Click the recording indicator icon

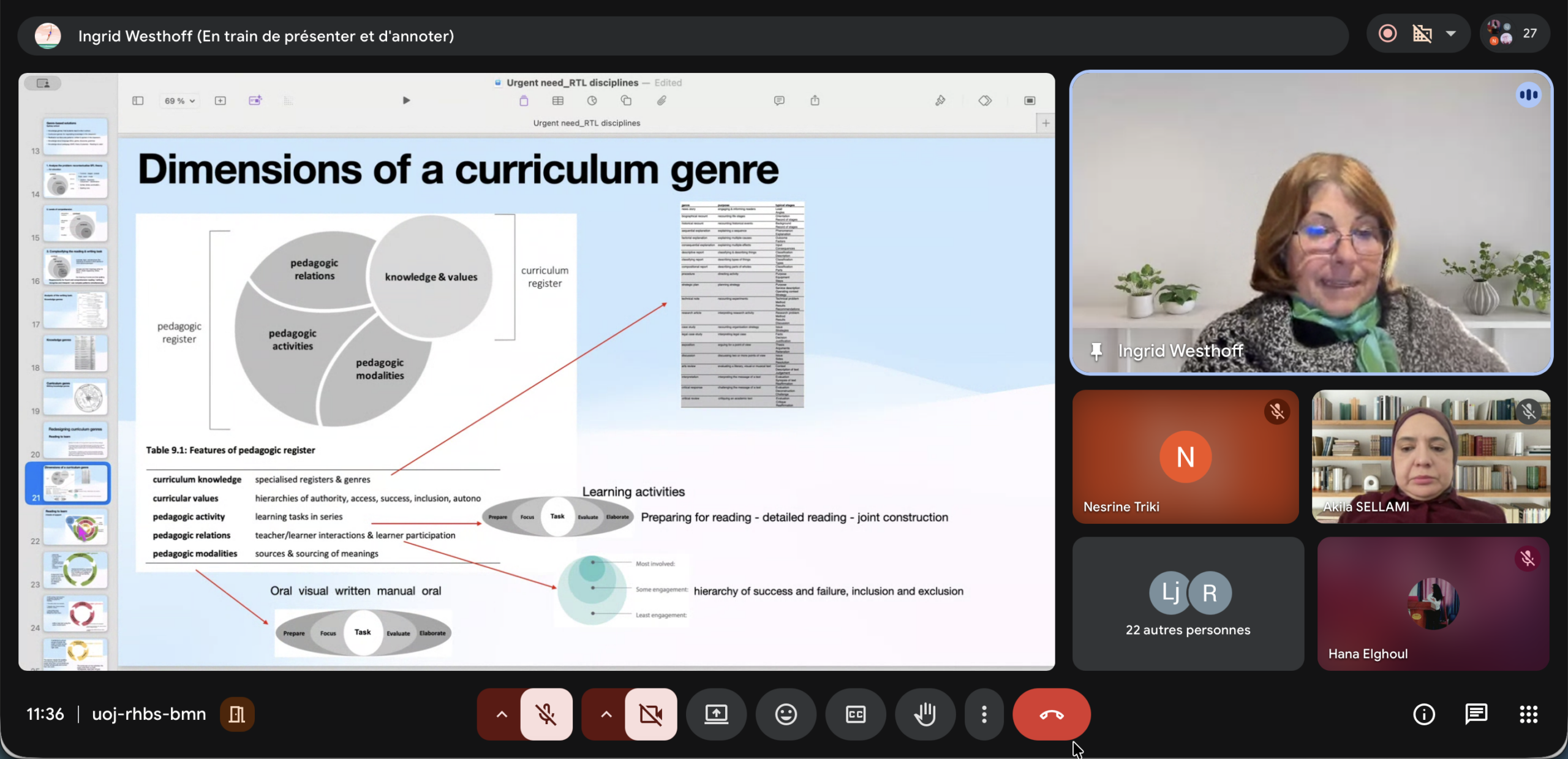(1387, 34)
